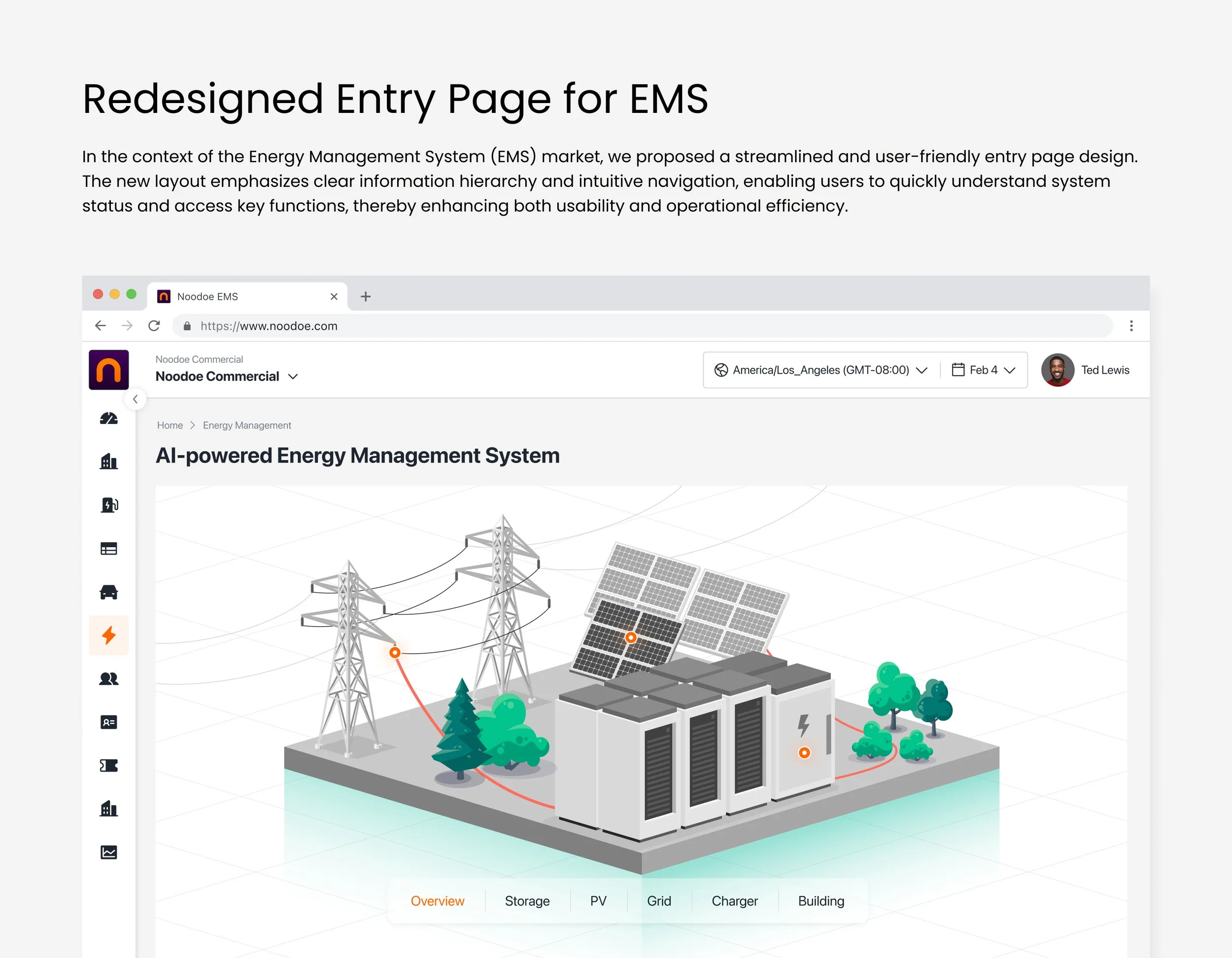Collapse the sidebar with the chevron toggle

[x=136, y=399]
